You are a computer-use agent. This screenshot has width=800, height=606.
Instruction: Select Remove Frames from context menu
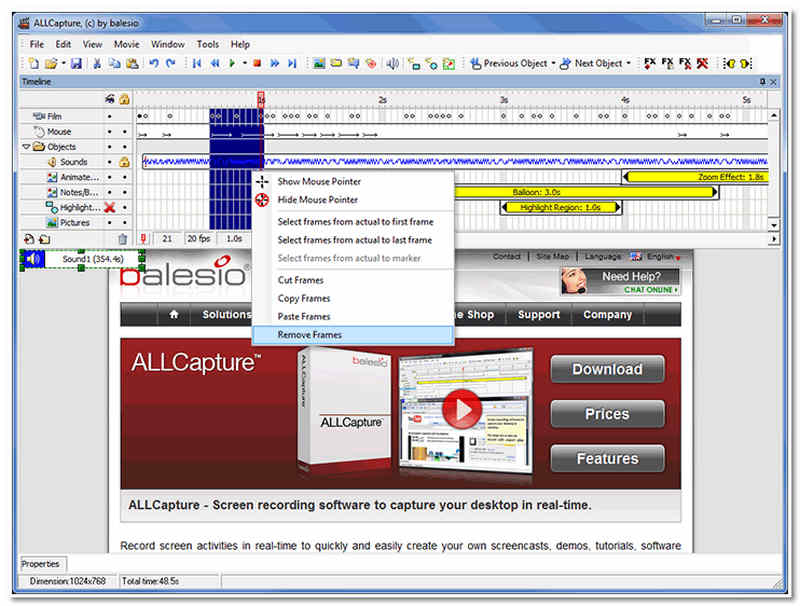(x=309, y=334)
